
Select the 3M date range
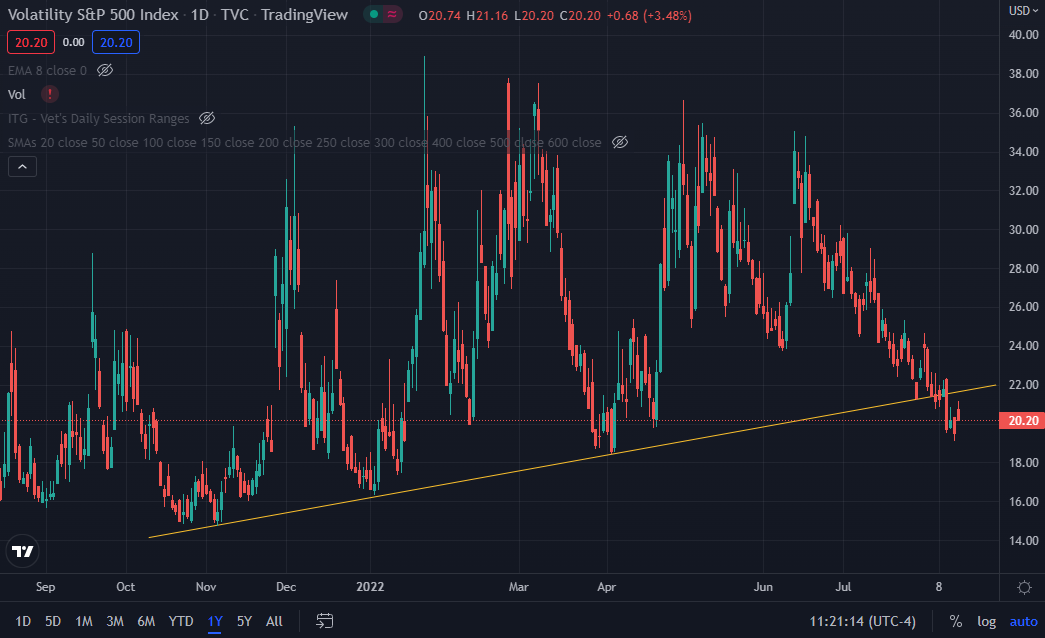tap(115, 621)
